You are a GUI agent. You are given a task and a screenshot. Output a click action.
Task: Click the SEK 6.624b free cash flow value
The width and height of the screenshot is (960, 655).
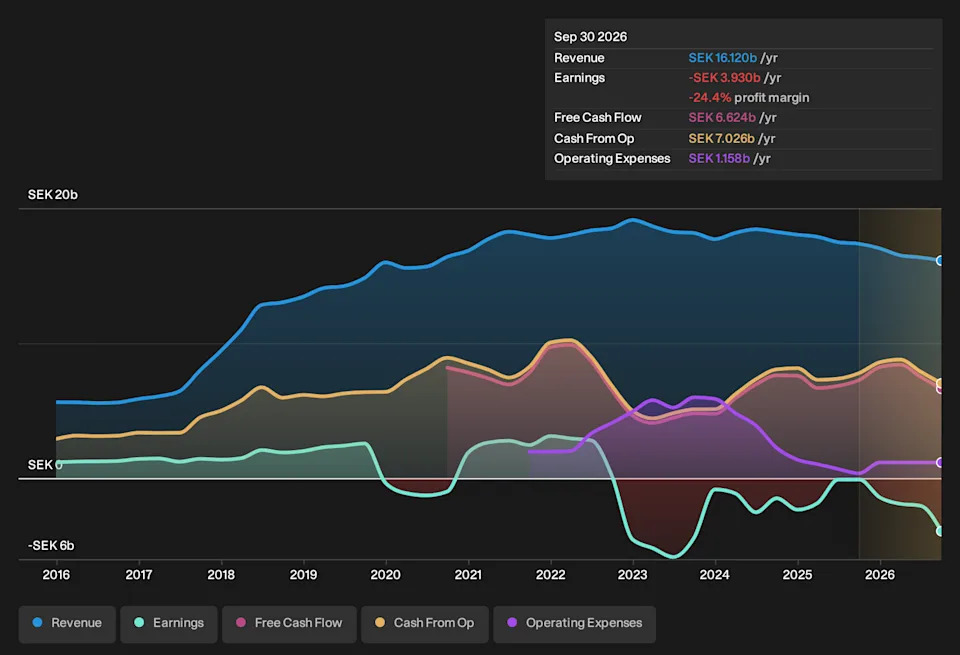coord(722,118)
